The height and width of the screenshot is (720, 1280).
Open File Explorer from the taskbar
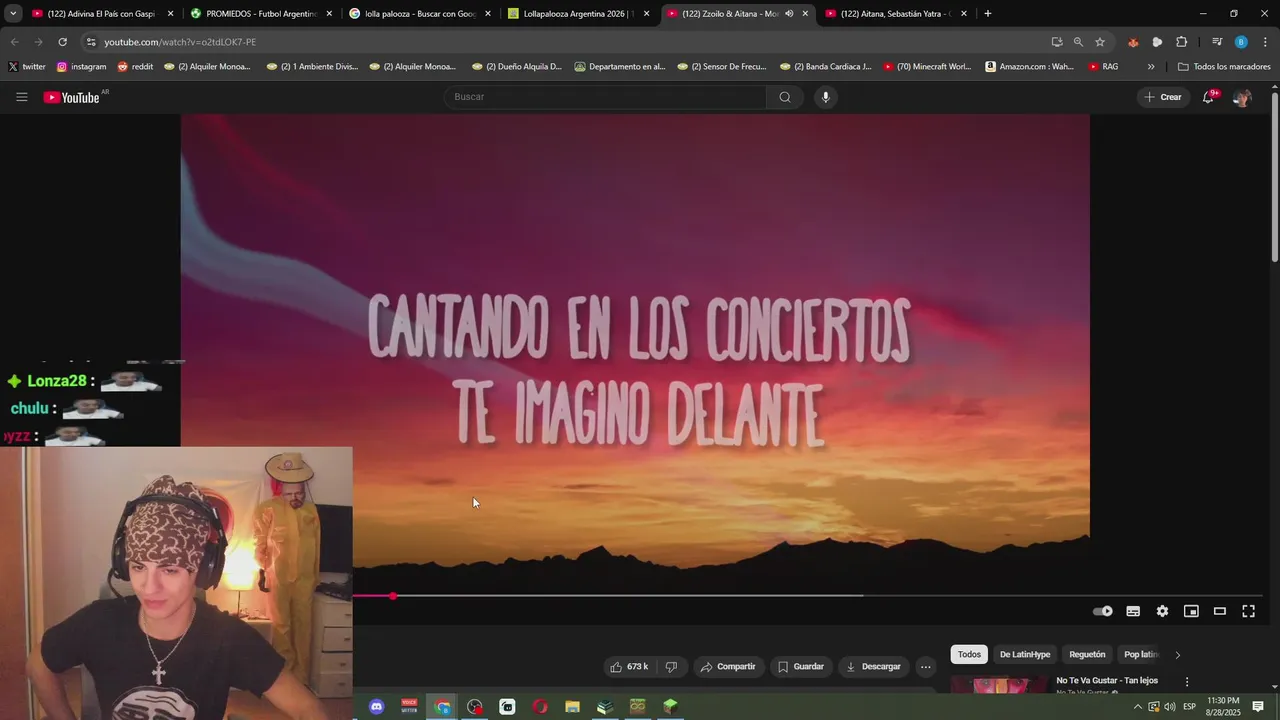pyautogui.click(x=572, y=707)
